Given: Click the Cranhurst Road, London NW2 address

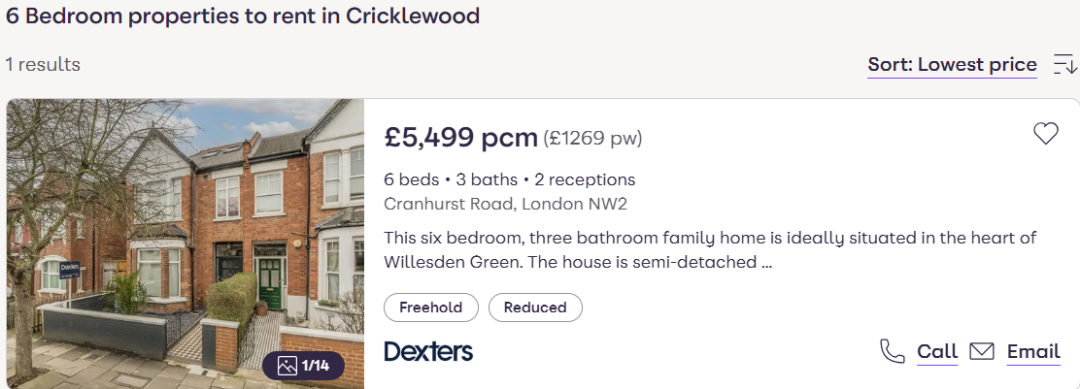Looking at the screenshot, I should pyautogui.click(x=506, y=204).
